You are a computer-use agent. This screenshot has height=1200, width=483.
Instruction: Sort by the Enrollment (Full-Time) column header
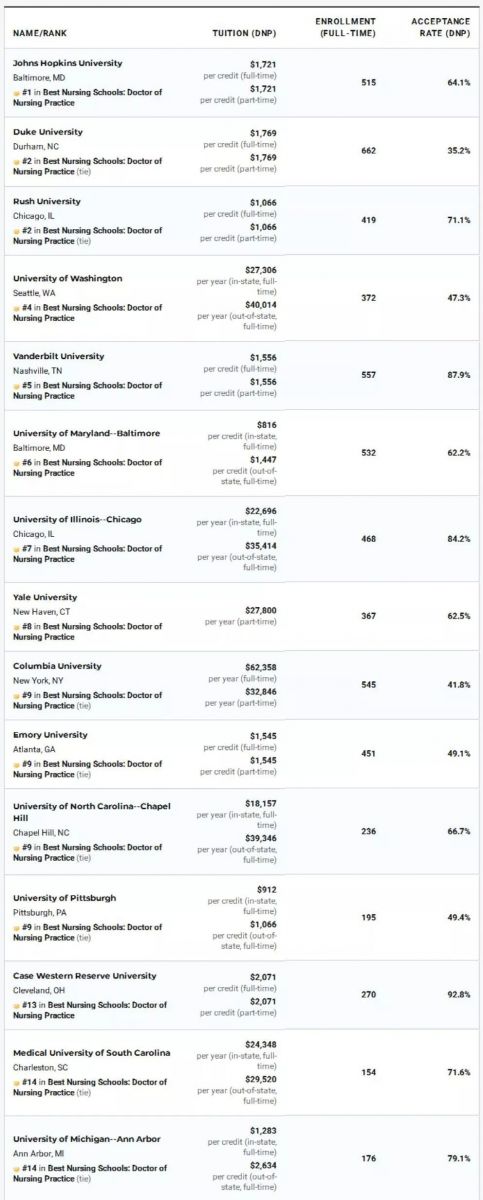pos(345,27)
